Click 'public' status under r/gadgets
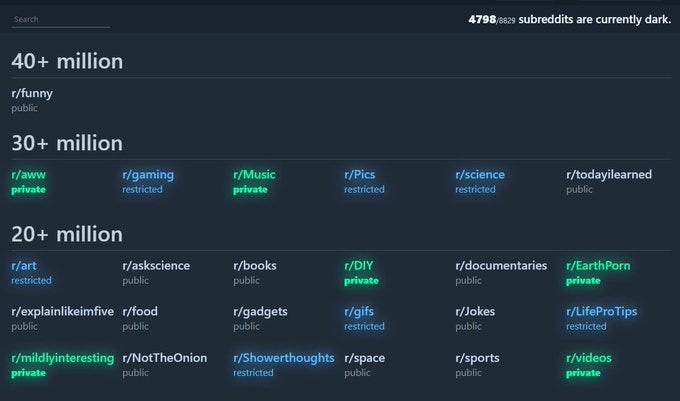The image size is (680, 401). coord(246,327)
